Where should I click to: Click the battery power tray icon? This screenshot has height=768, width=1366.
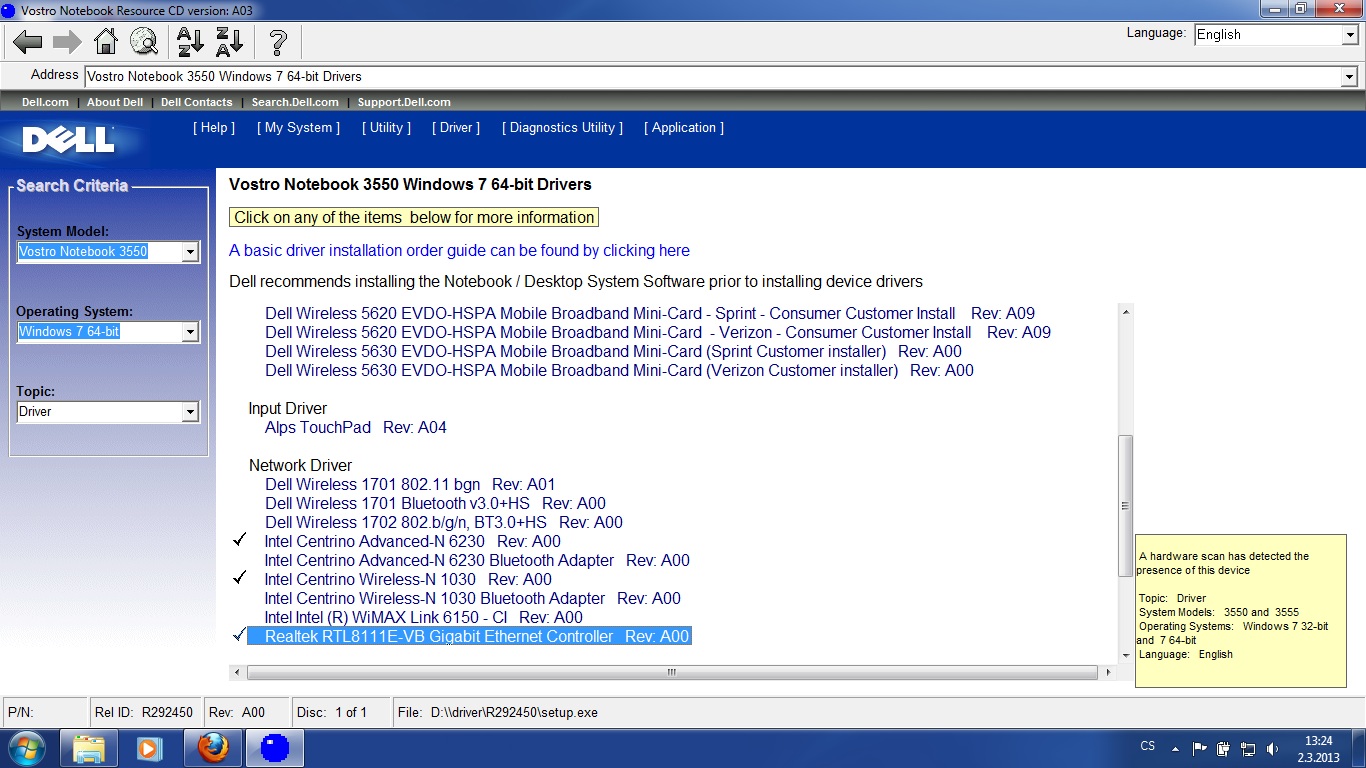click(x=1224, y=748)
